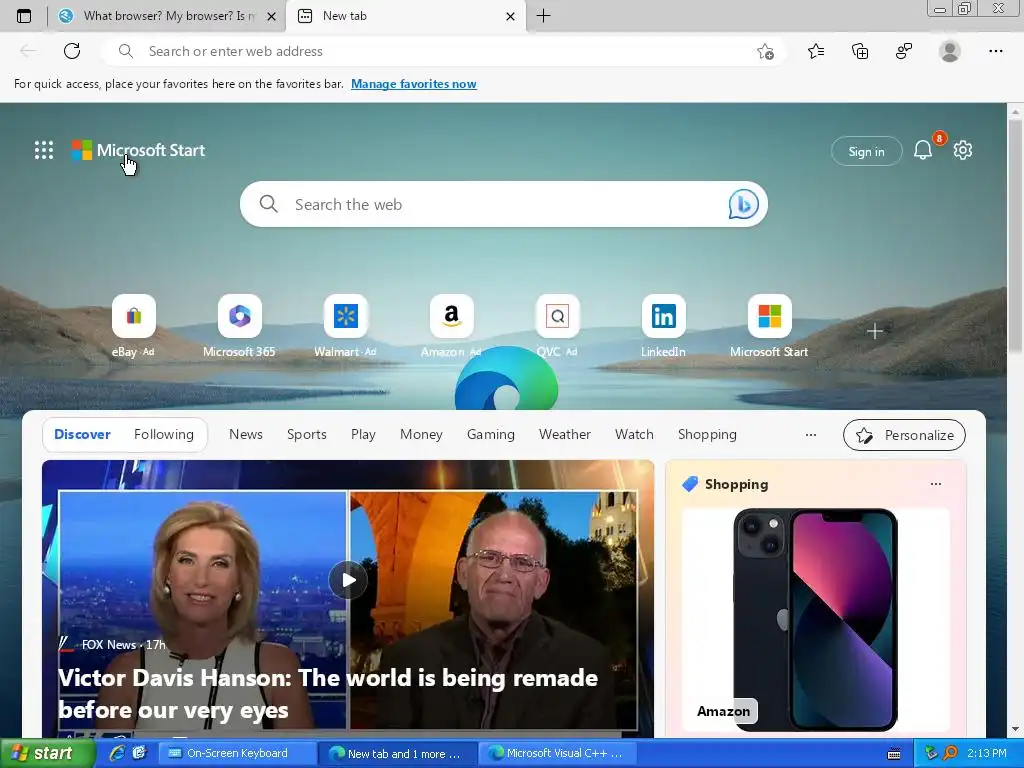Switch to Microsoft Visual C++ taskbar item
Image resolution: width=1024 pixels, height=768 pixels.
tap(558, 753)
